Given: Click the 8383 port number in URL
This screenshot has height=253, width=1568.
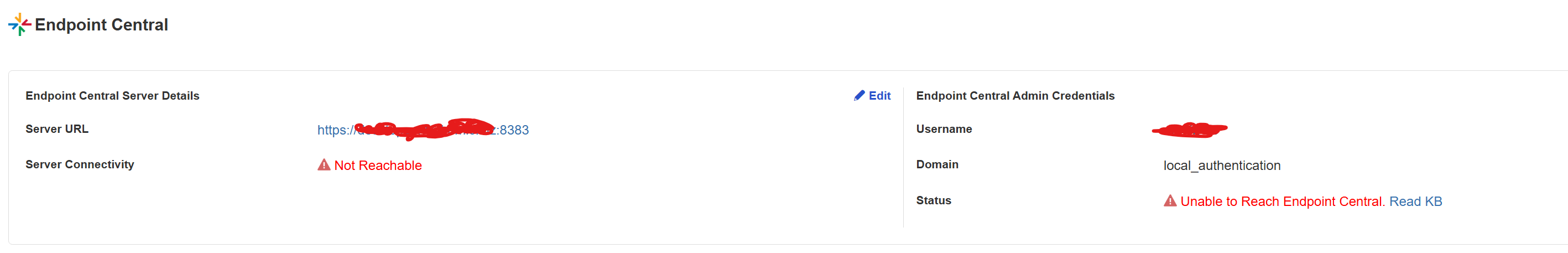Looking at the screenshot, I should tap(514, 130).
